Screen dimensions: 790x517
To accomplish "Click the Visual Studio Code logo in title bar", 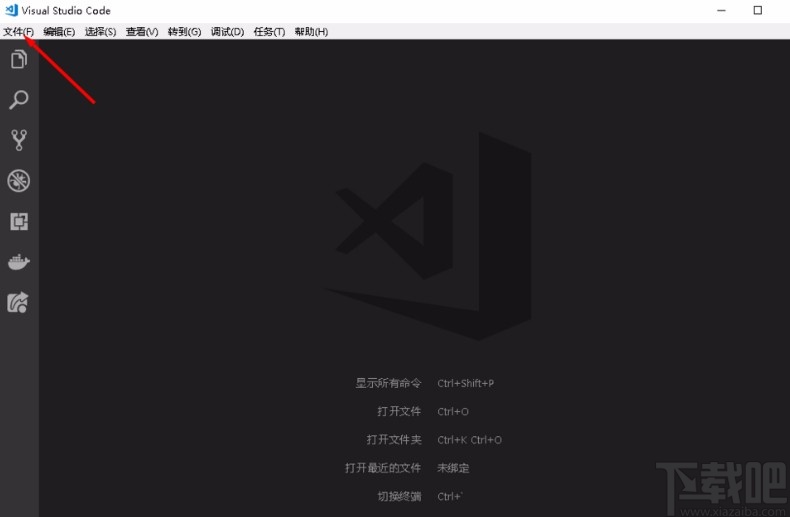I will pos(11,10).
